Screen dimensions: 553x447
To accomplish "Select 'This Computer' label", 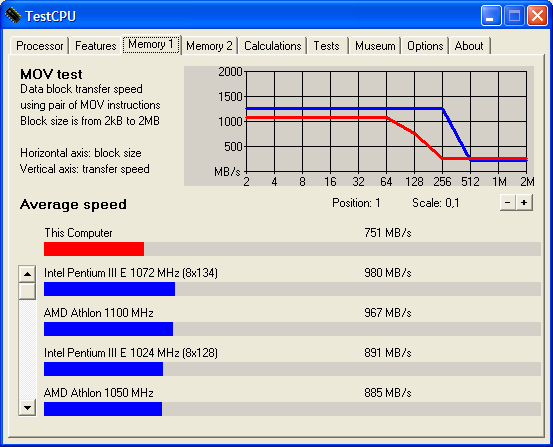I will click(78, 233).
